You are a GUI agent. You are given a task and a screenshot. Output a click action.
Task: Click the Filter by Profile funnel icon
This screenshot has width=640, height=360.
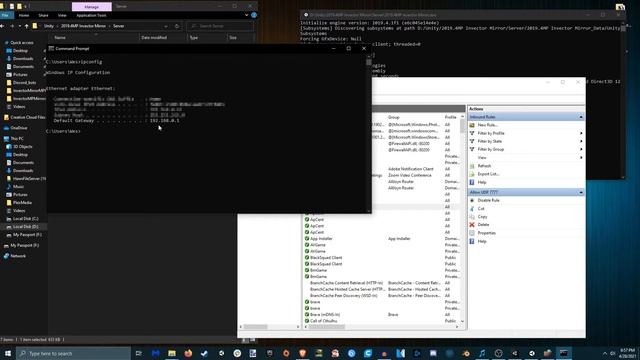point(472,133)
